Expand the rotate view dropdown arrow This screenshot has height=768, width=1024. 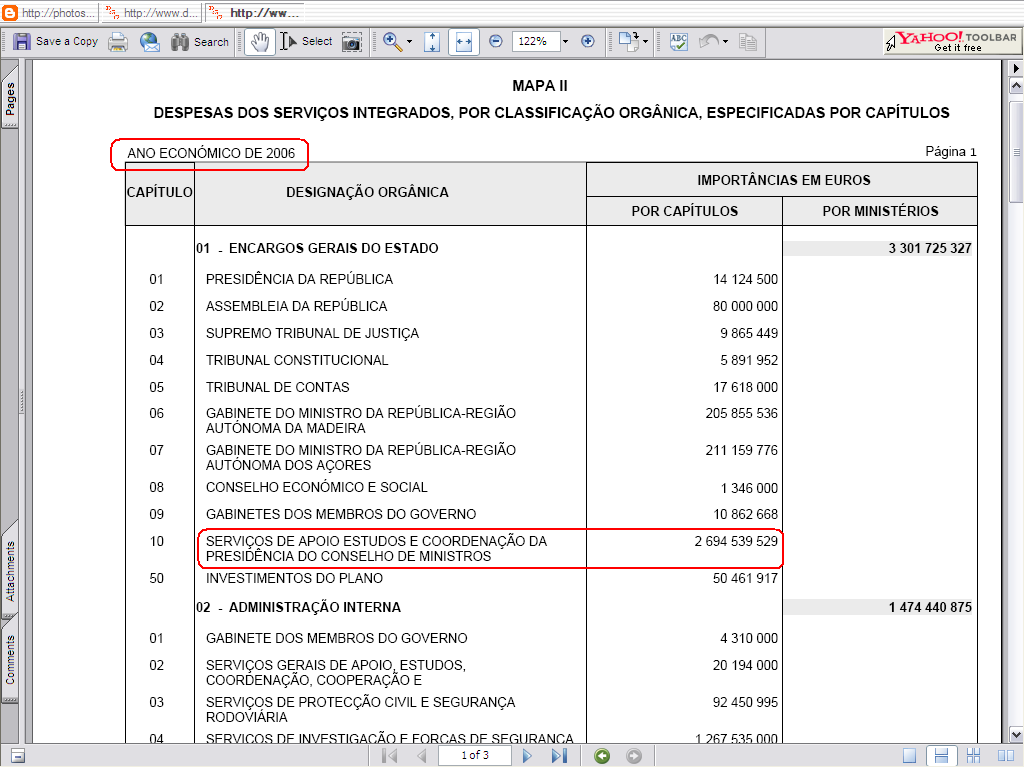(x=645, y=42)
